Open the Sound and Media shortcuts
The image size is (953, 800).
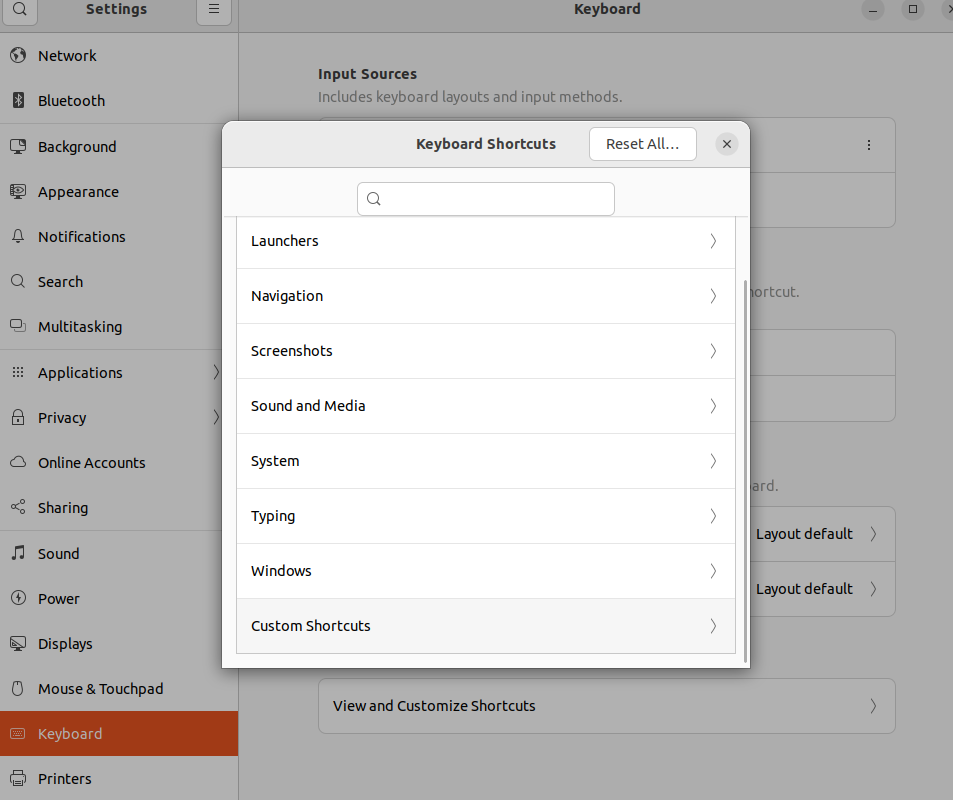486,406
